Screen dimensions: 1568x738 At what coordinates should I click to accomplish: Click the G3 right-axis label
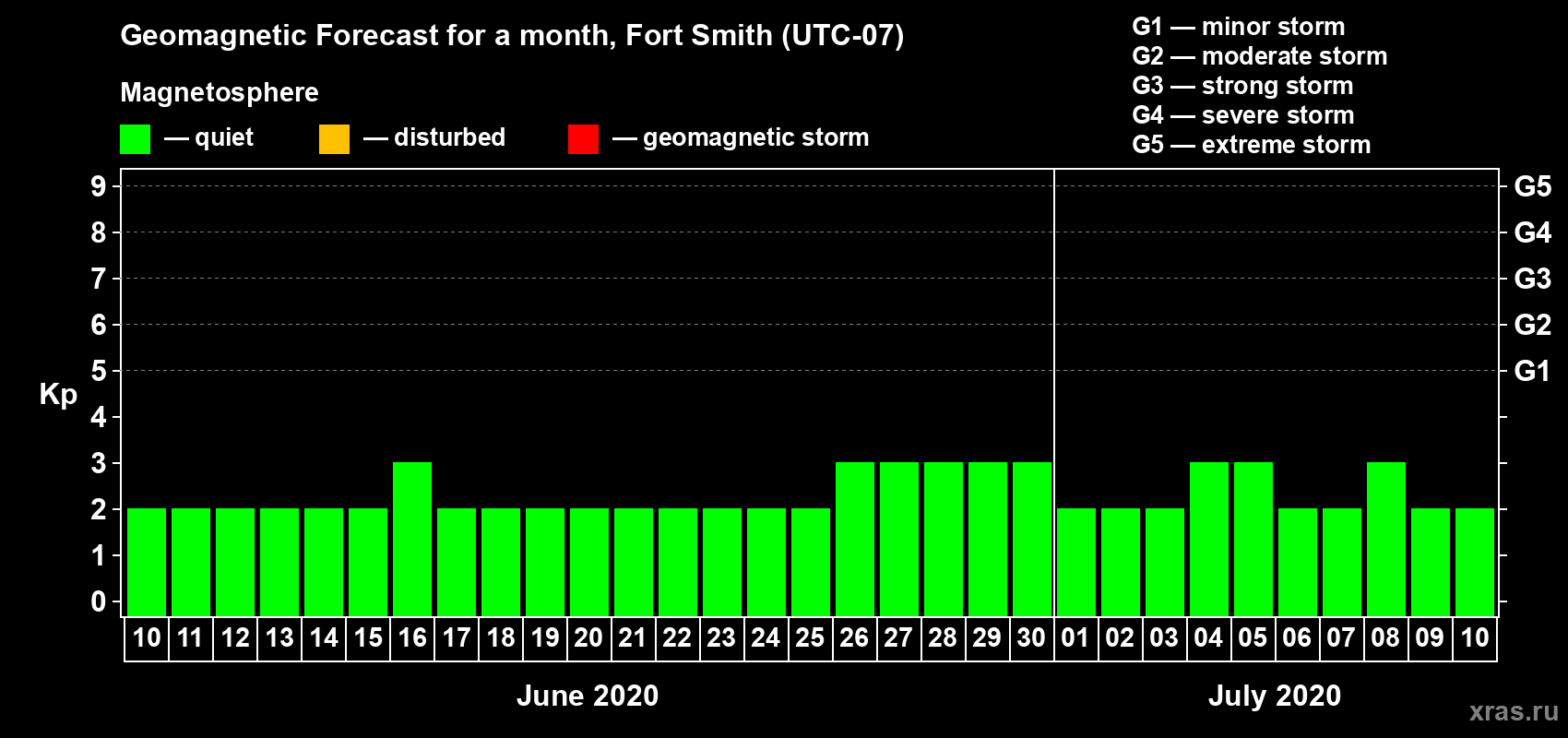(x=1533, y=279)
